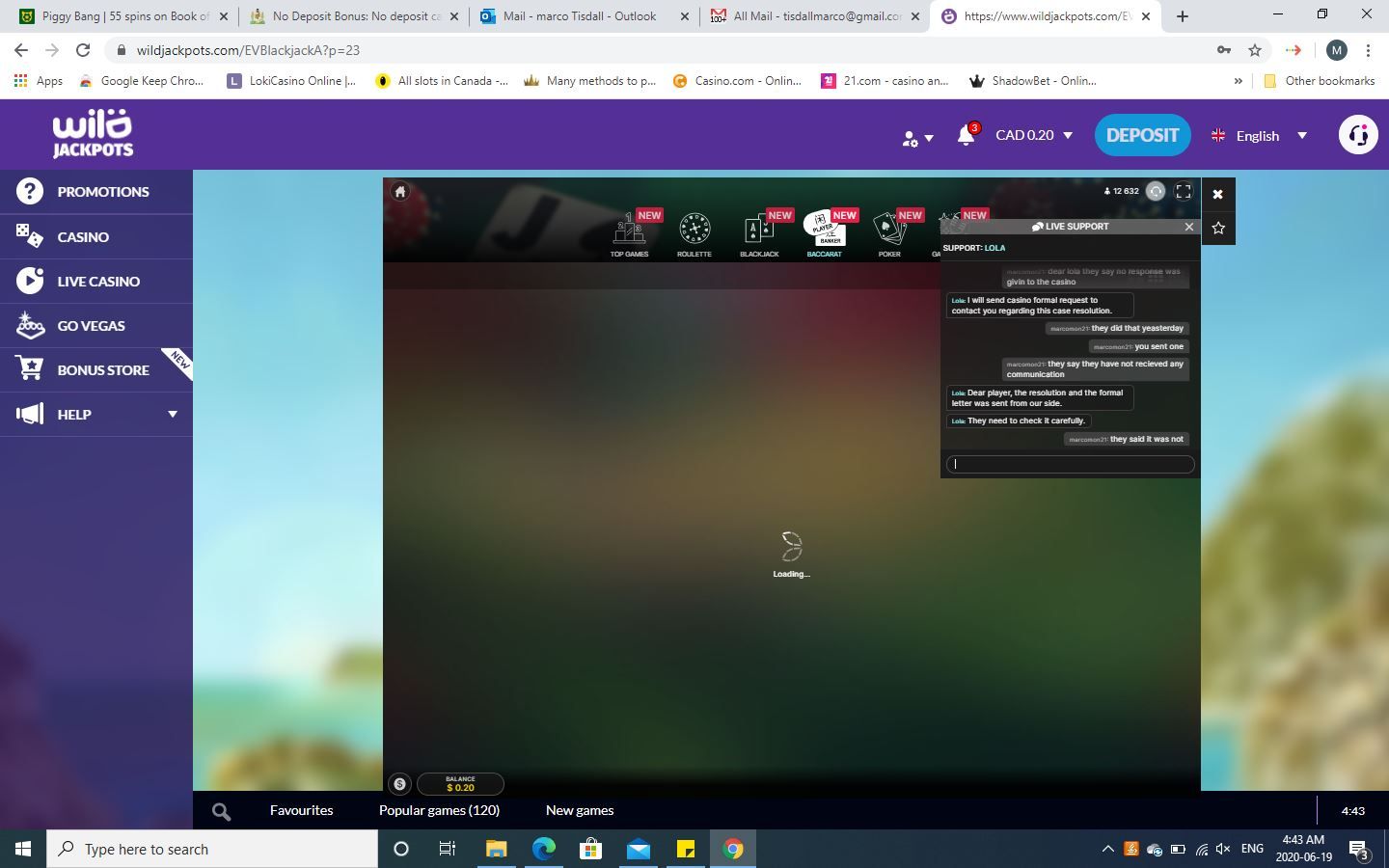1389x868 pixels.
Task: Open Popular games (120) tab
Action: coord(439,810)
